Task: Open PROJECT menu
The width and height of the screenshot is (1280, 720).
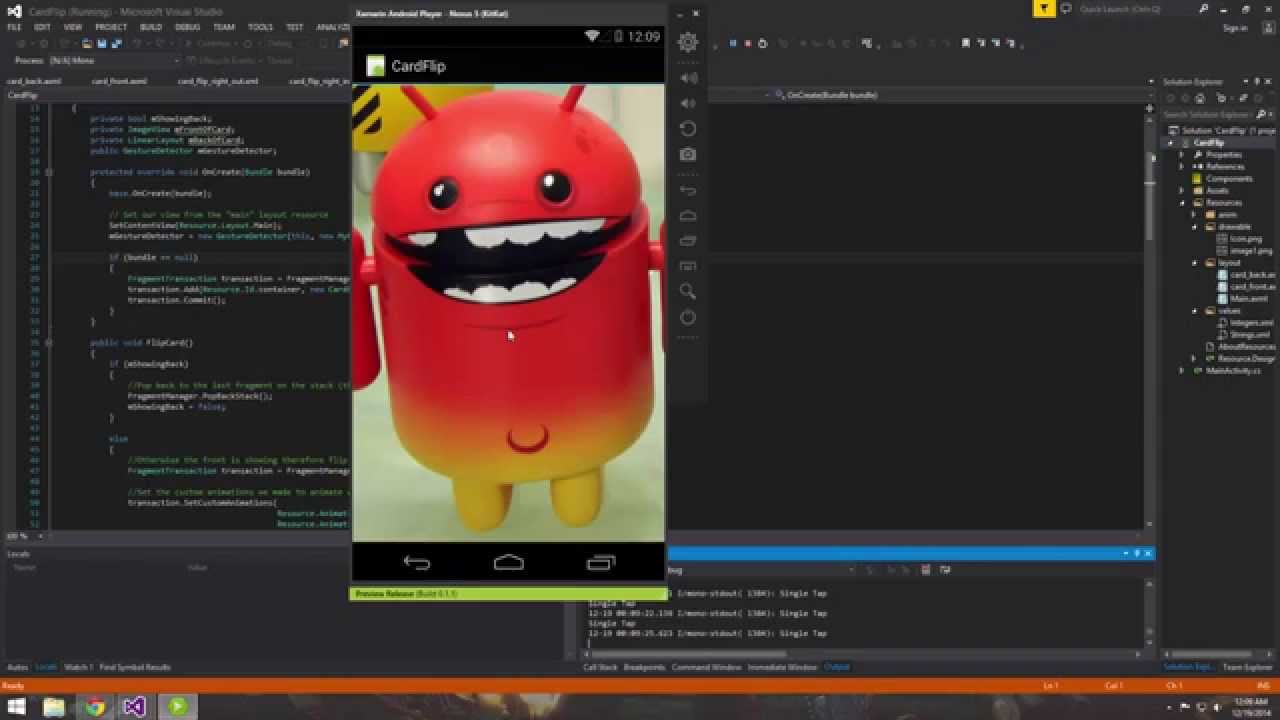Action: pyautogui.click(x=111, y=27)
